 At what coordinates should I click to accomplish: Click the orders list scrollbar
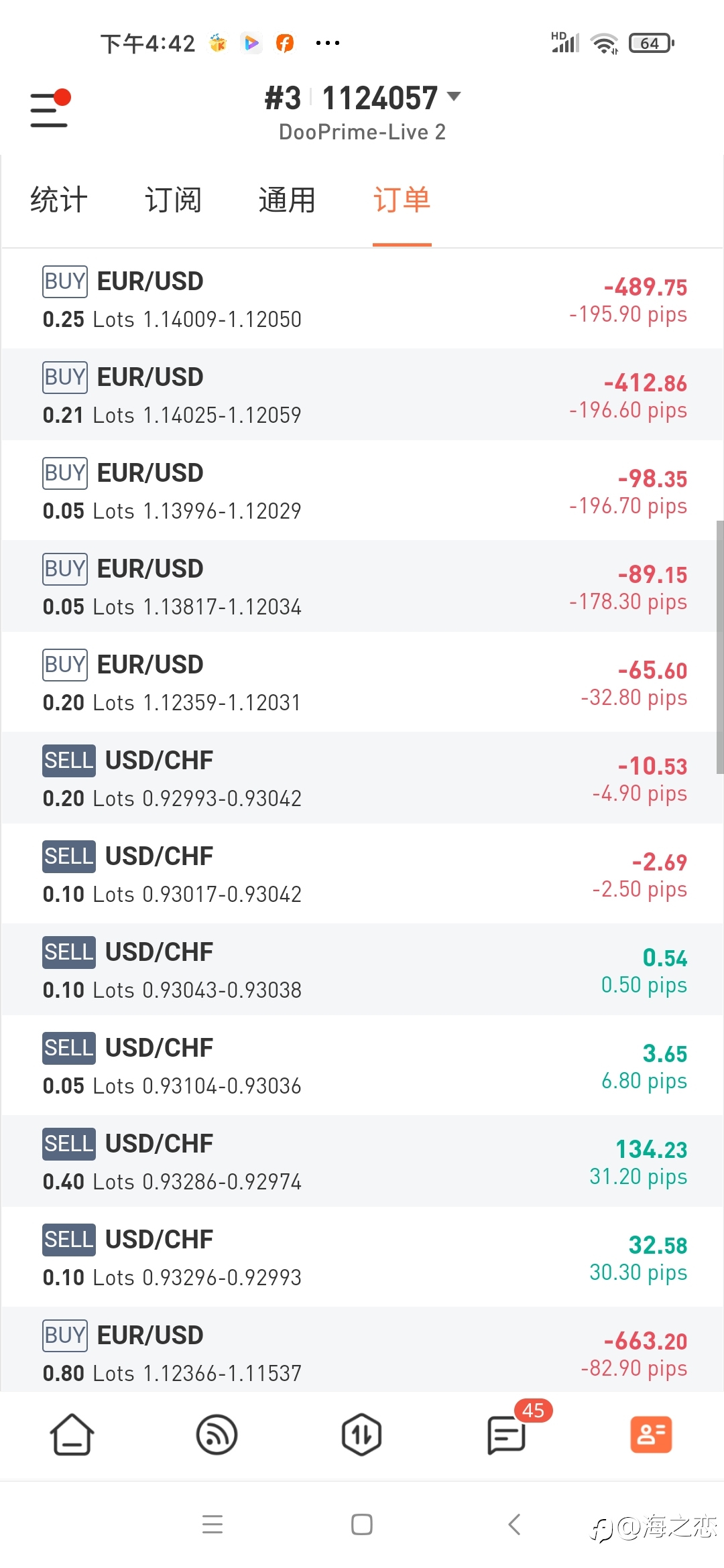click(x=719, y=647)
